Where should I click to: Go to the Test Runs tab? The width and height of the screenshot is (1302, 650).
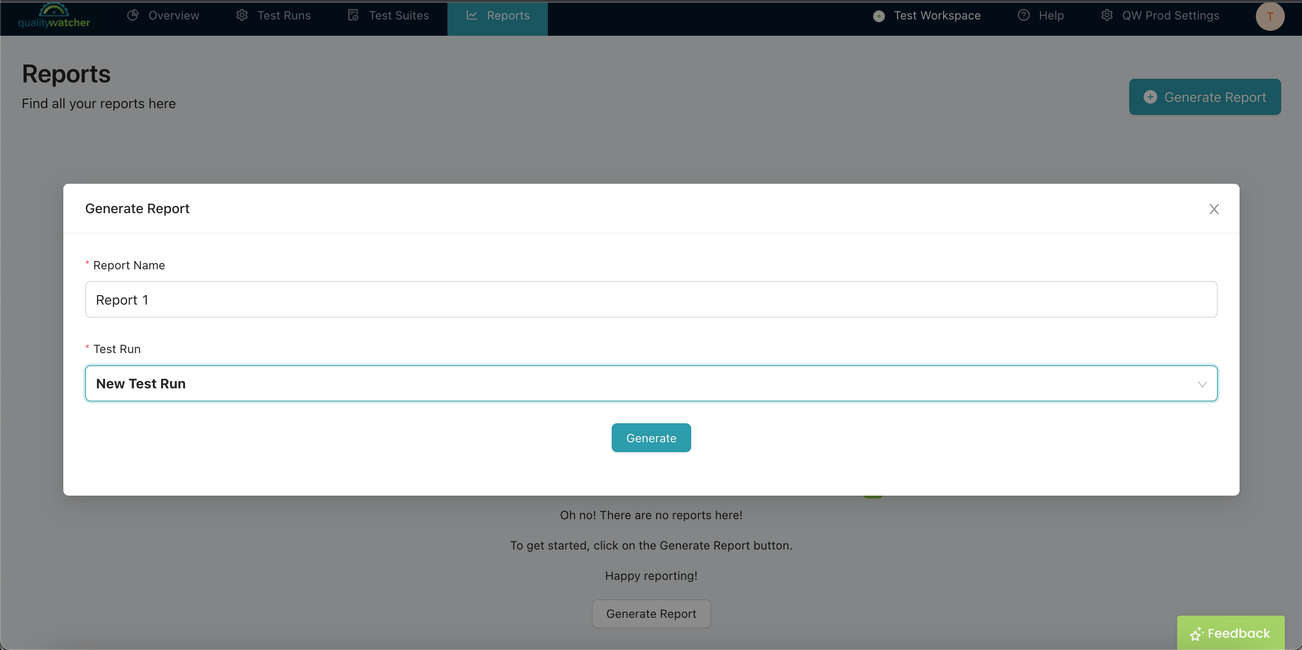pyautogui.click(x=273, y=16)
